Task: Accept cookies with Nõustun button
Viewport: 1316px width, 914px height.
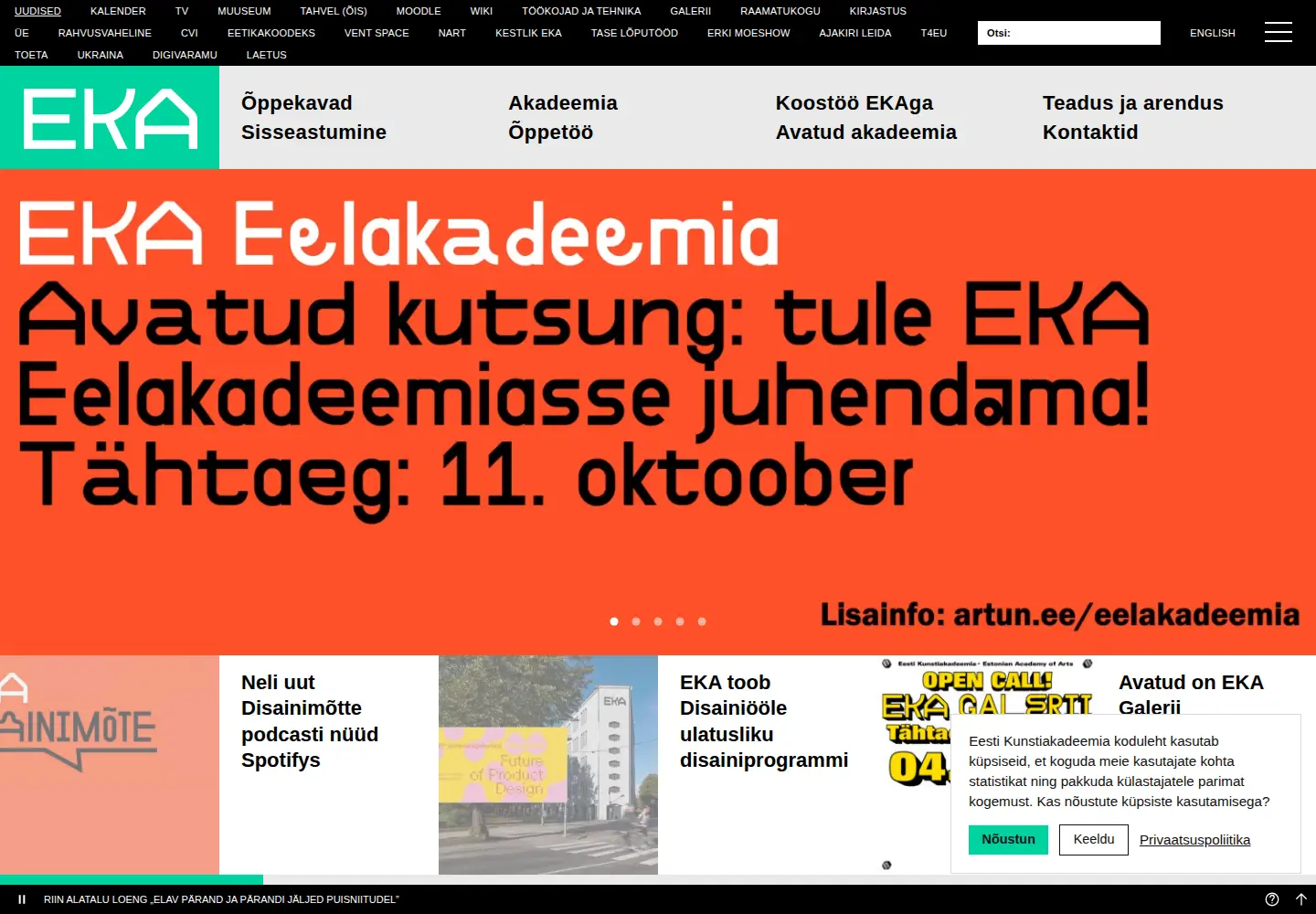Action: [1008, 839]
